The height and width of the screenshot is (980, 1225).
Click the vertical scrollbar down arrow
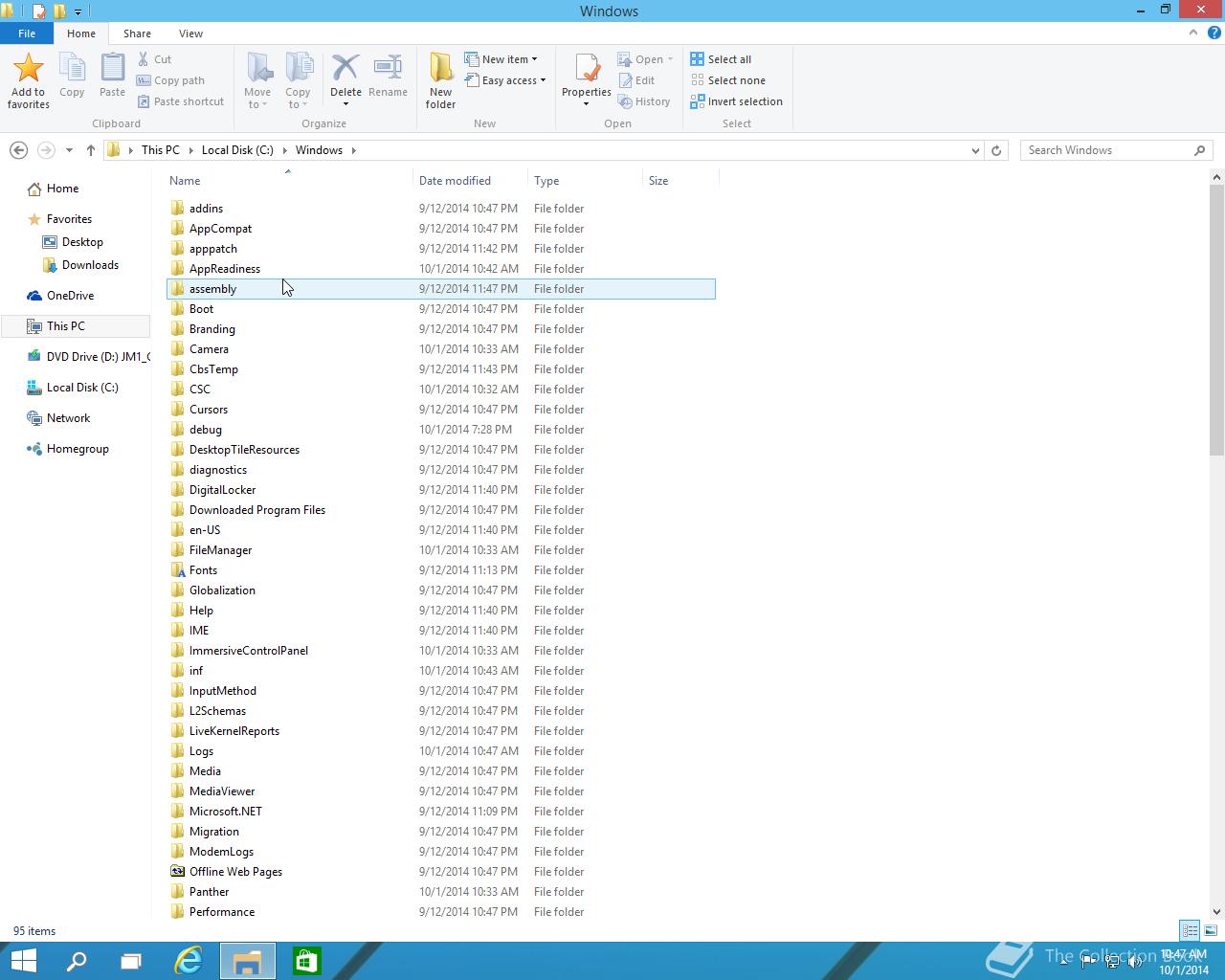point(1217,912)
